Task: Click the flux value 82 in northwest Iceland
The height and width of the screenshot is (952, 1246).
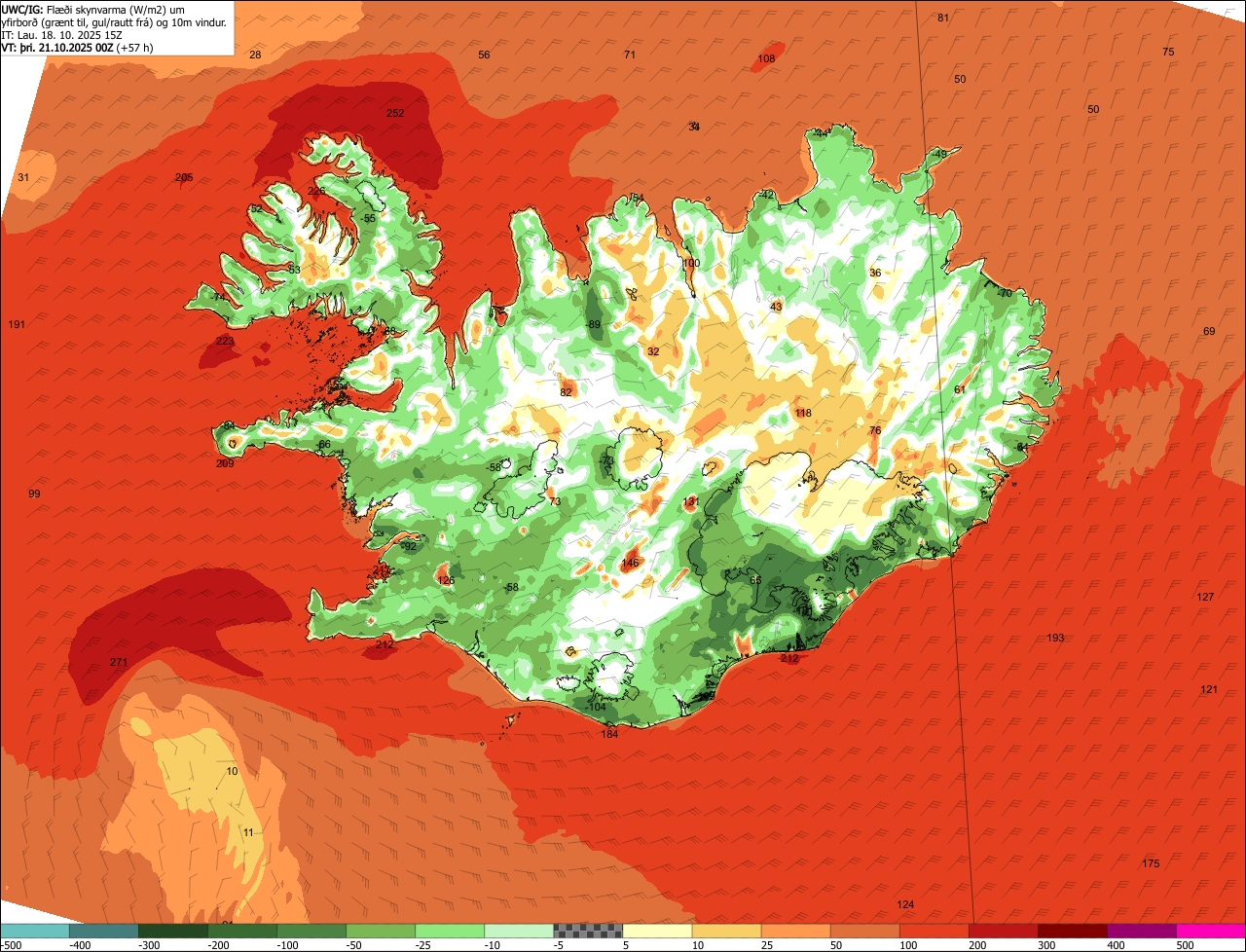Action: 566,392
